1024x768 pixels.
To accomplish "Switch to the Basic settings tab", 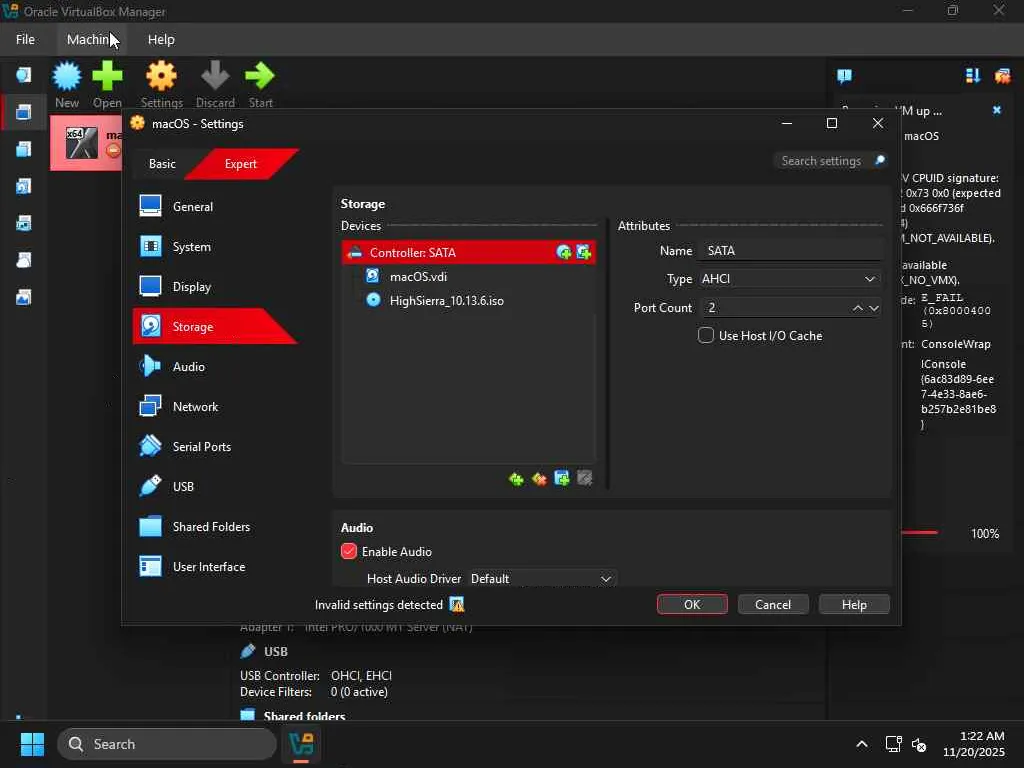I will [x=162, y=164].
